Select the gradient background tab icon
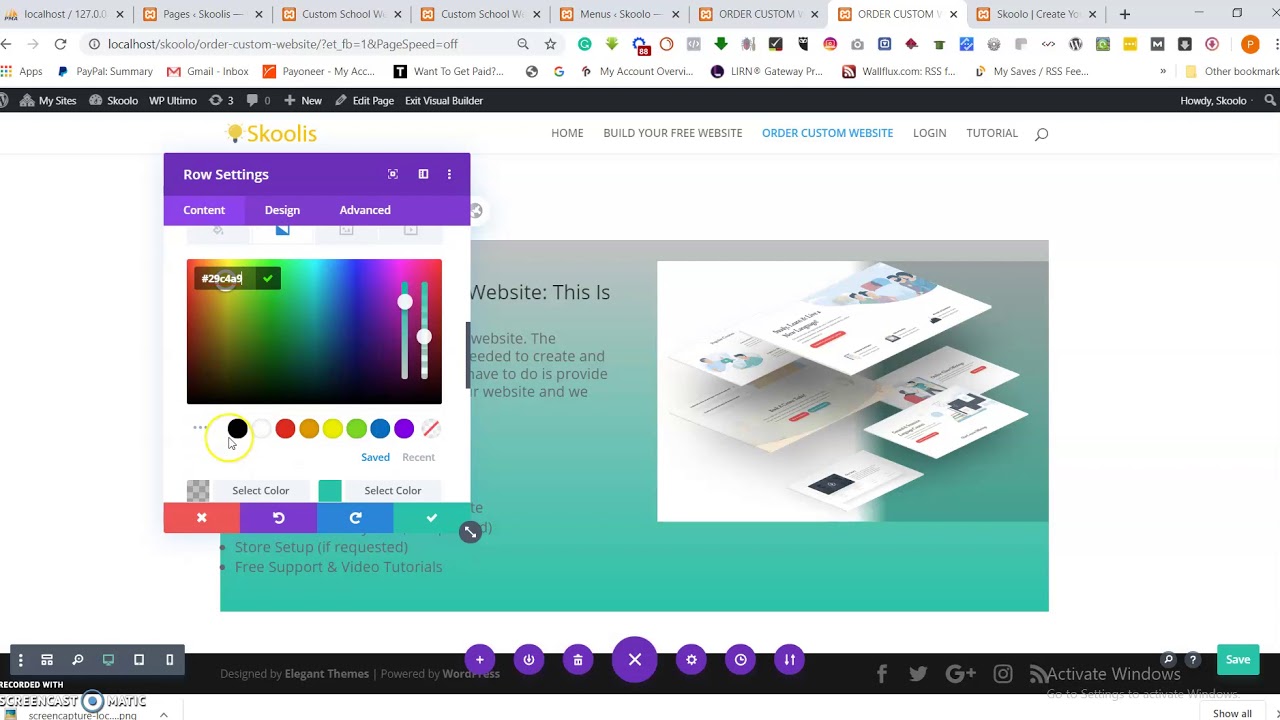Image resolution: width=1280 pixels, height=720 pixels. click(283, 230)
